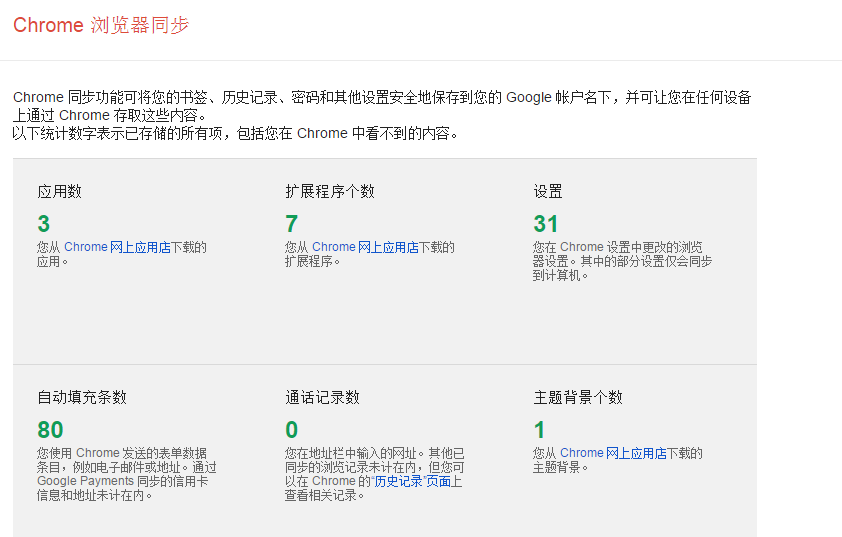The height and width of the screenshot is (537, 842).
Task: Select the 通话记录数 heading
Action: click(322, 397)
